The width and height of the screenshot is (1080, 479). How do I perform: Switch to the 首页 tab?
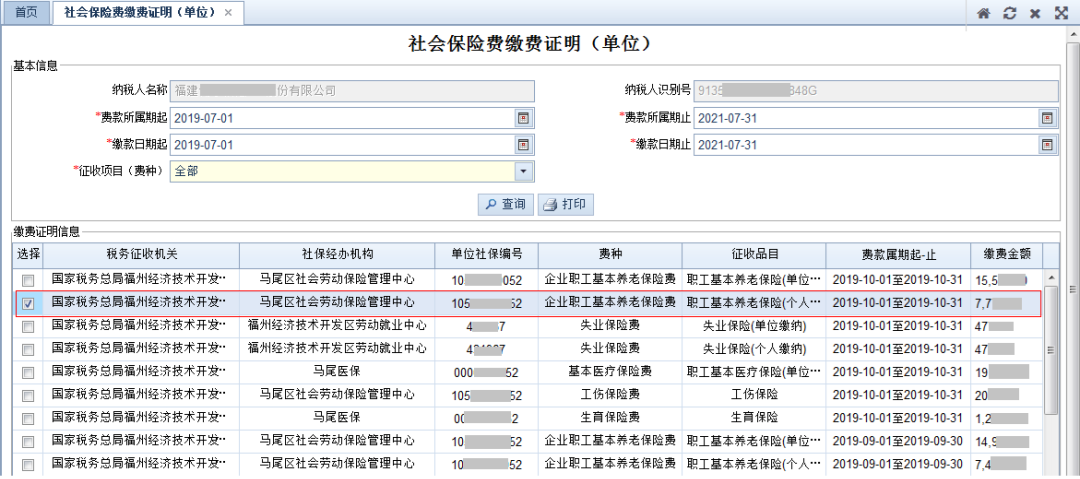click(26, 12)
